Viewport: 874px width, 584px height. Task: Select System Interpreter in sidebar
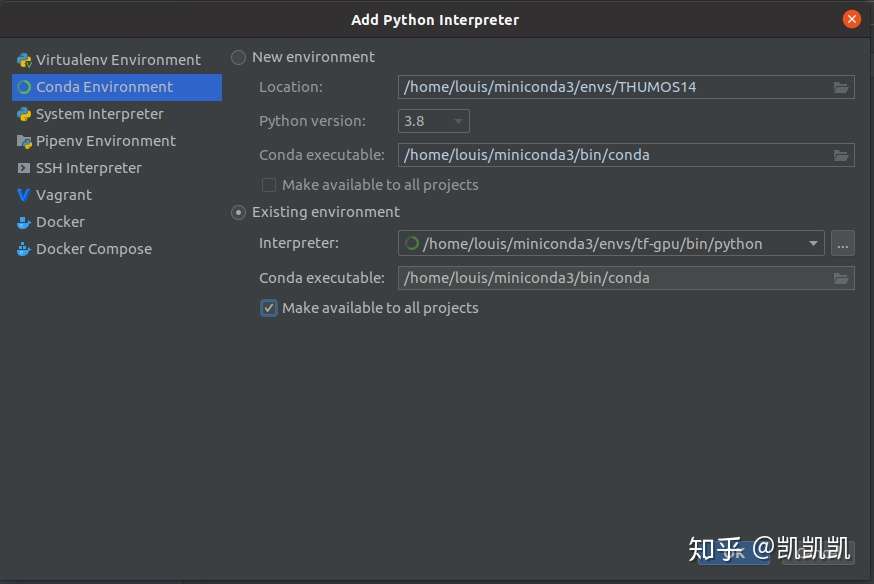(117, 114)
